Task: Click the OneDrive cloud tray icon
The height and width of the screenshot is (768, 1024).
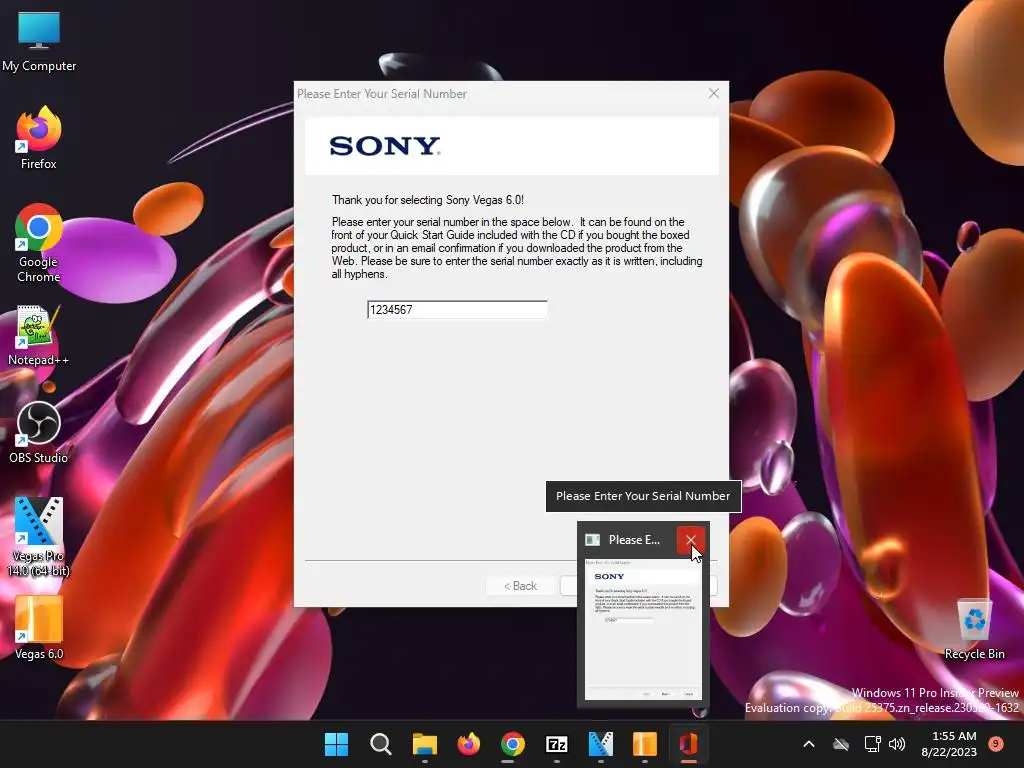Action: tap(841, 744)
